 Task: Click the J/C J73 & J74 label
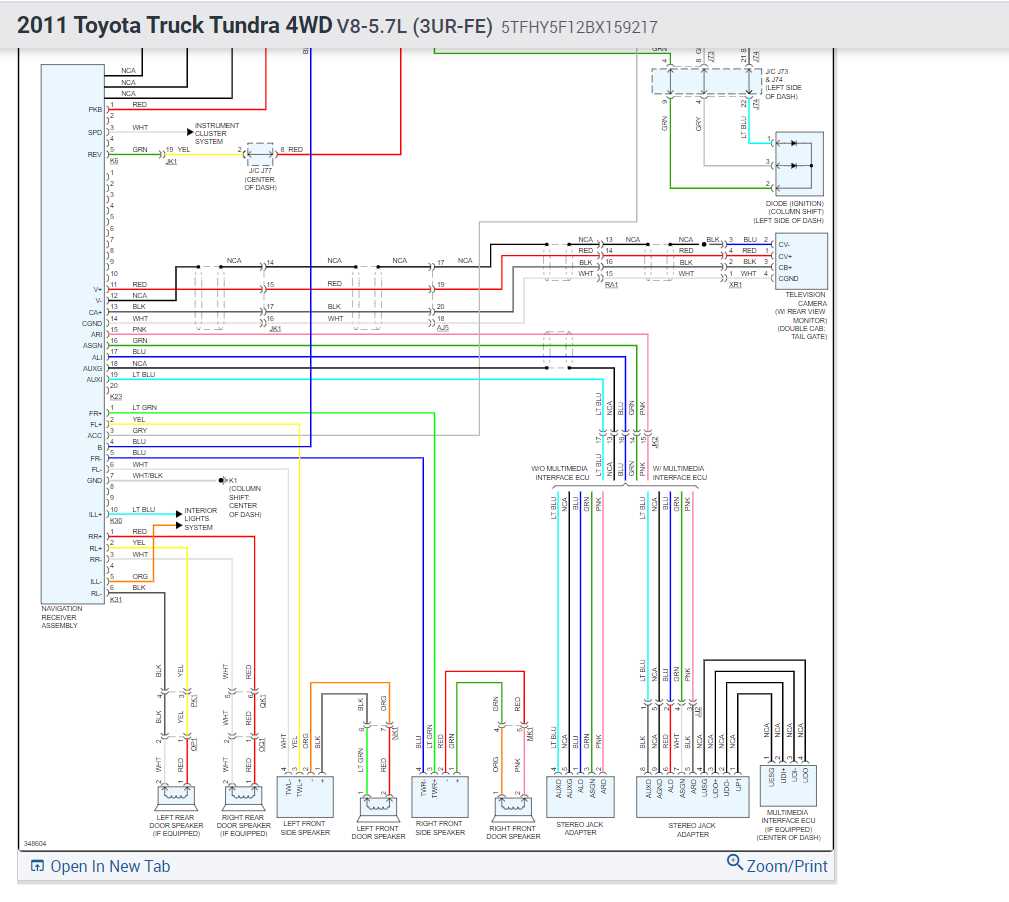783,84
